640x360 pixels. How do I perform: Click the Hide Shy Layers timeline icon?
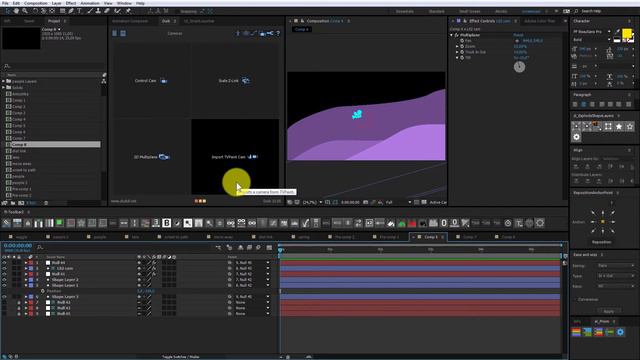click(x=240, y=247)
